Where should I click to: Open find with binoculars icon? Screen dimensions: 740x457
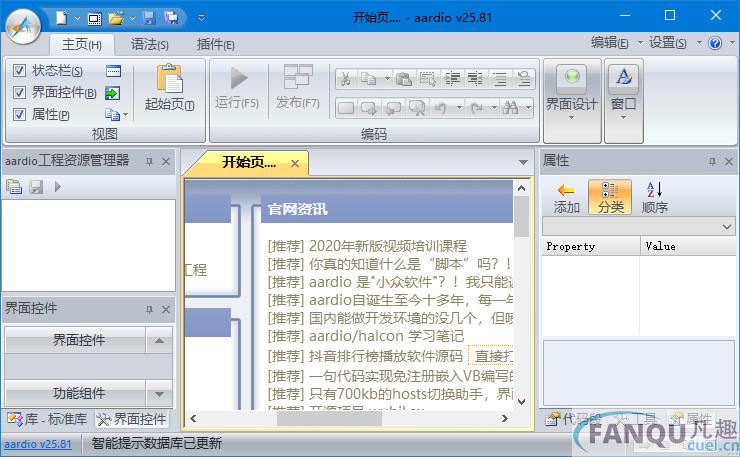[x=511, y=108]
